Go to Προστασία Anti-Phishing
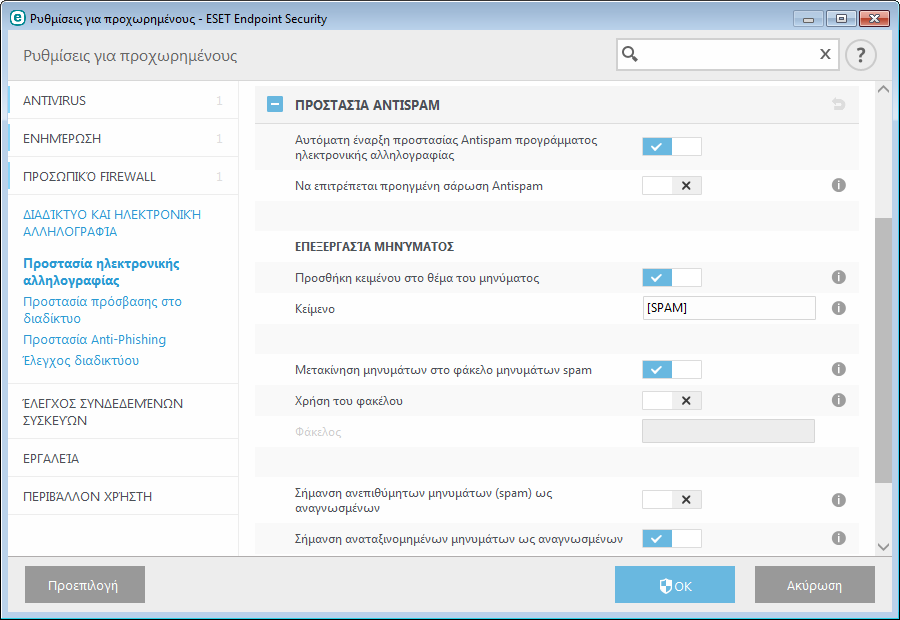900x620 pixels. [94, 339]
